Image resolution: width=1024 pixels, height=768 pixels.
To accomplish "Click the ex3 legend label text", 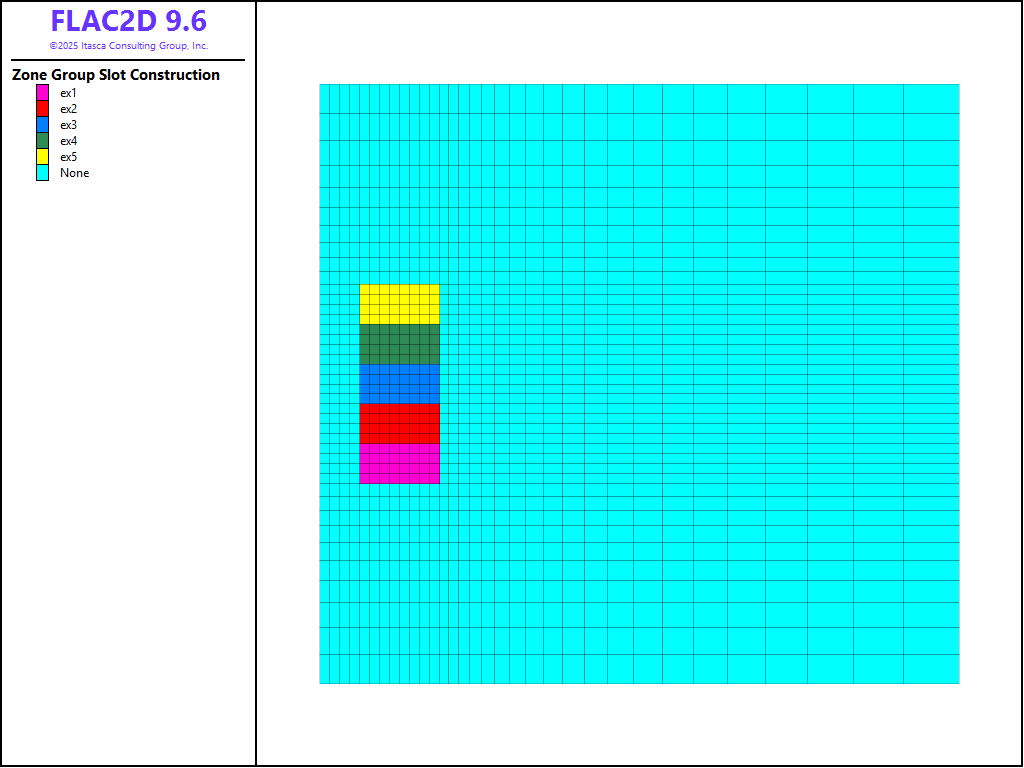I will pos(68,125).
